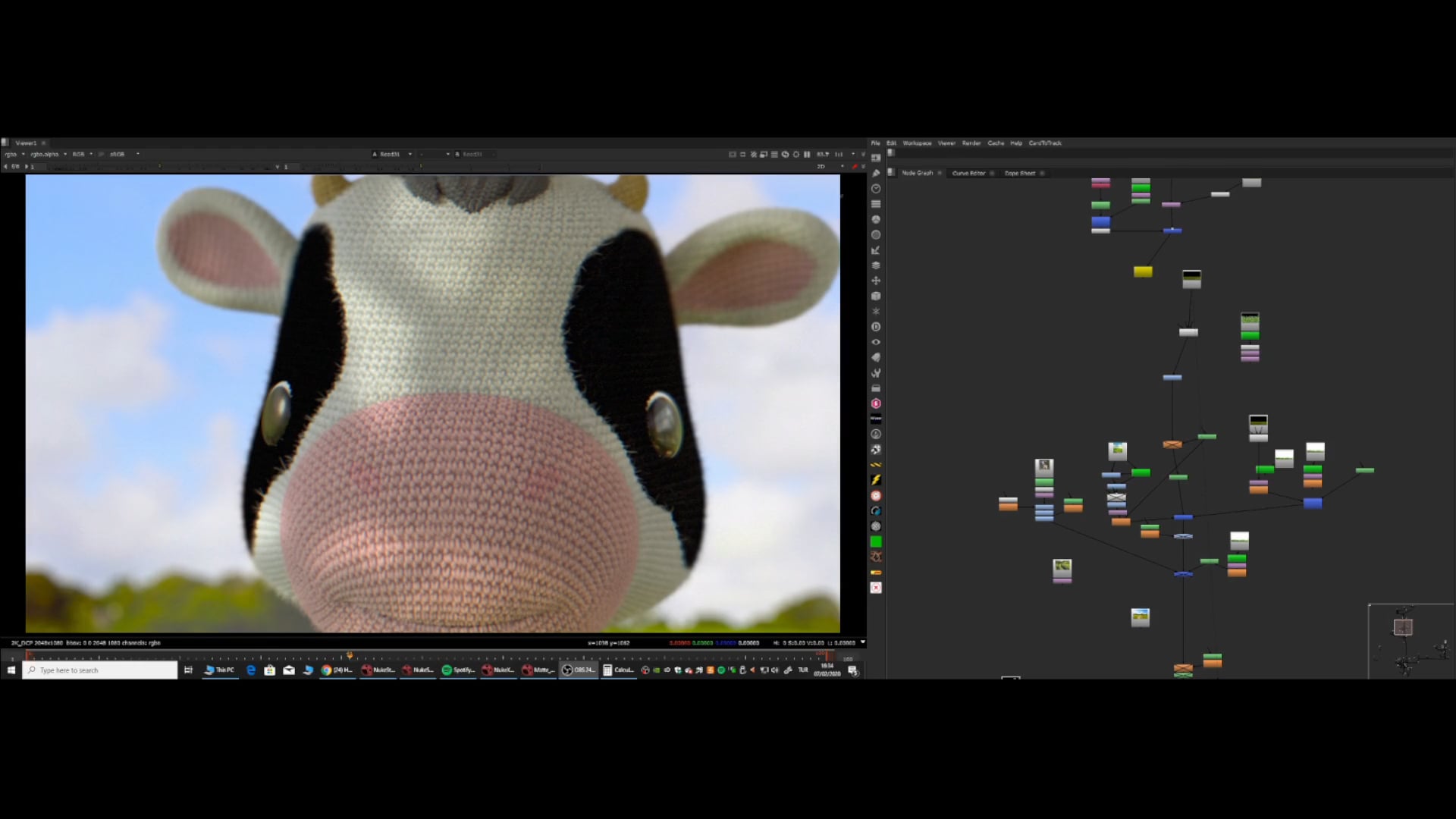Open the 3D nodes cube icon
This screenshot has height=819, width=1456.
[876, 296]
